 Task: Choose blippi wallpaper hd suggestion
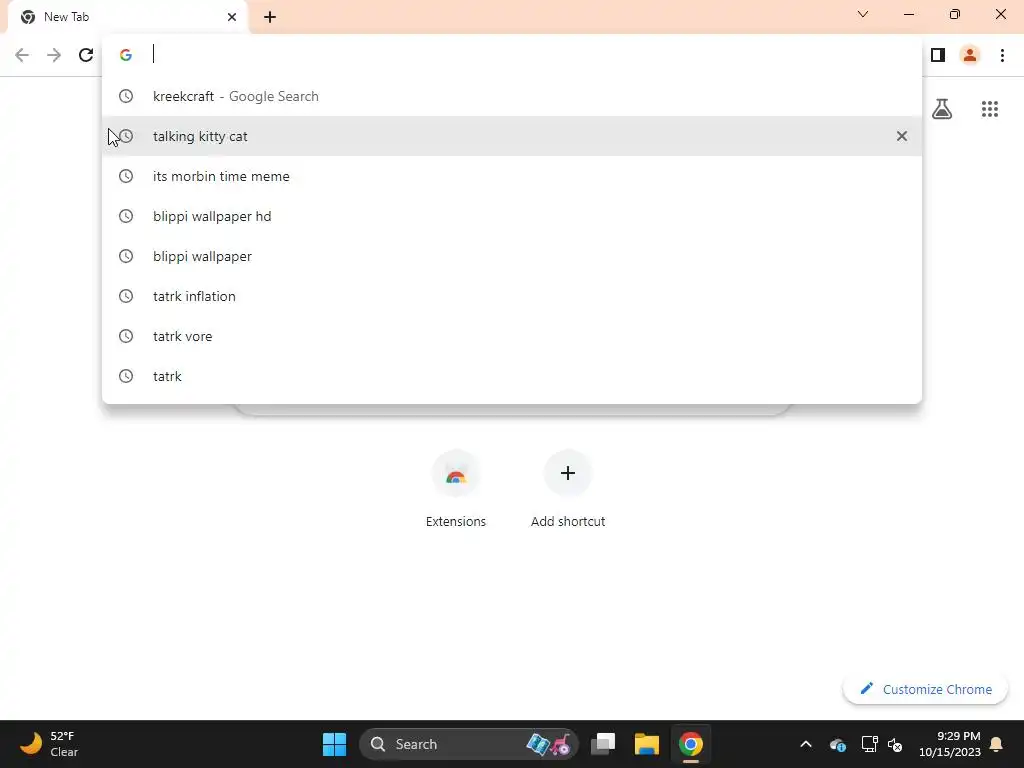point(512,216)
